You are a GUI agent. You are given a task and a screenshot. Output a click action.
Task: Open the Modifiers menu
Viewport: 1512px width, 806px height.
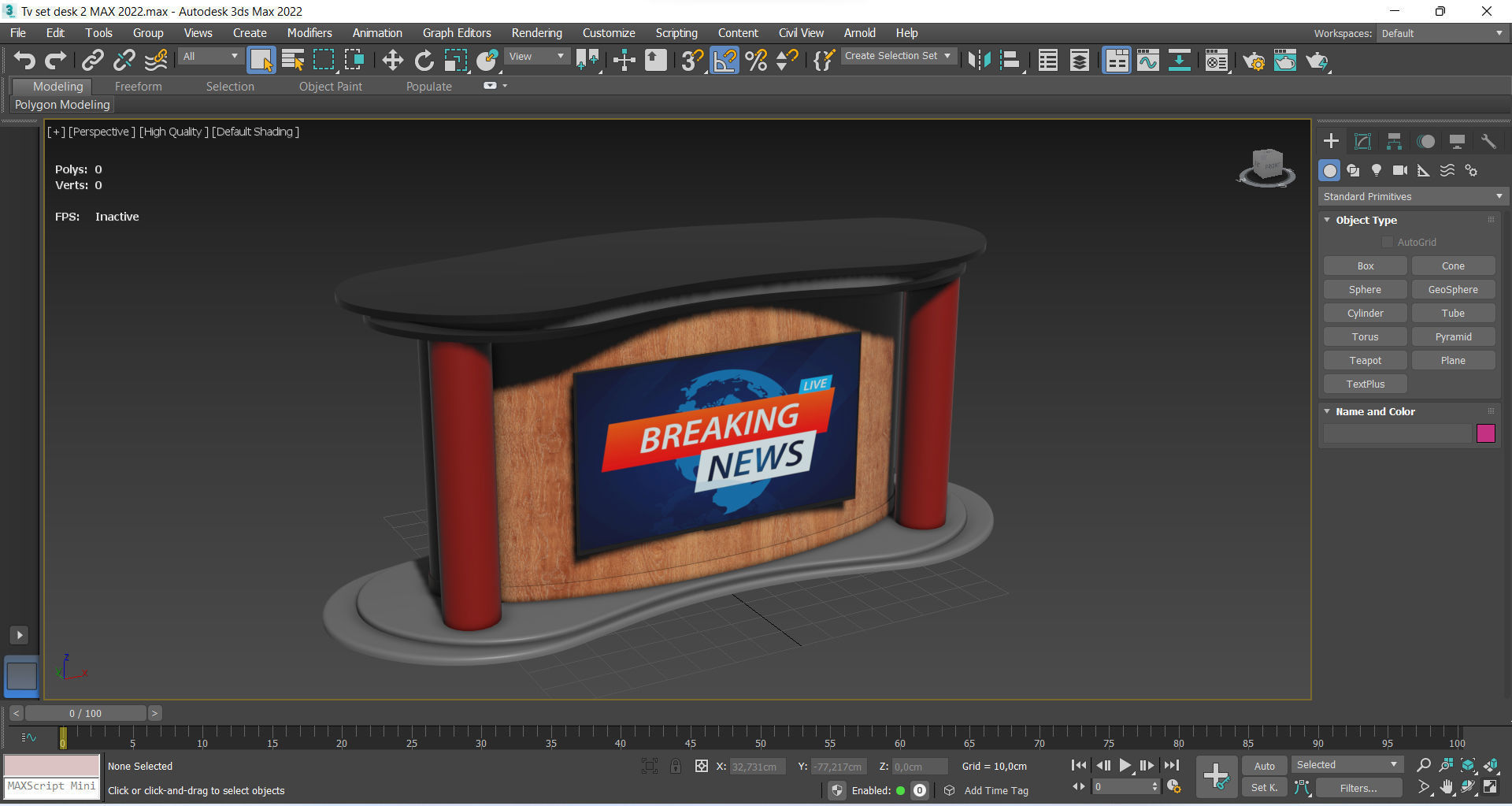(309, 33)
